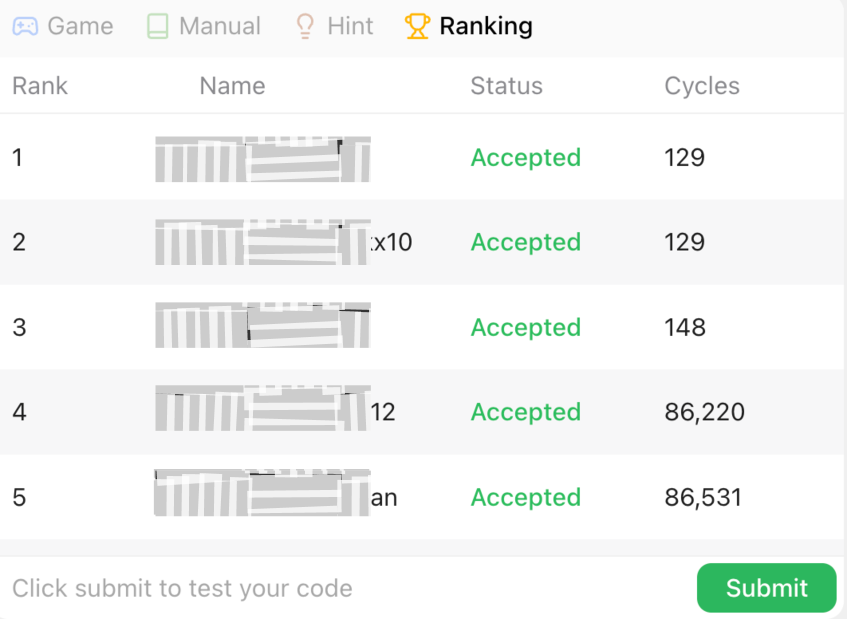847x619 pixels.
Task: Click the Rank column header
Action: pos(40,86)
